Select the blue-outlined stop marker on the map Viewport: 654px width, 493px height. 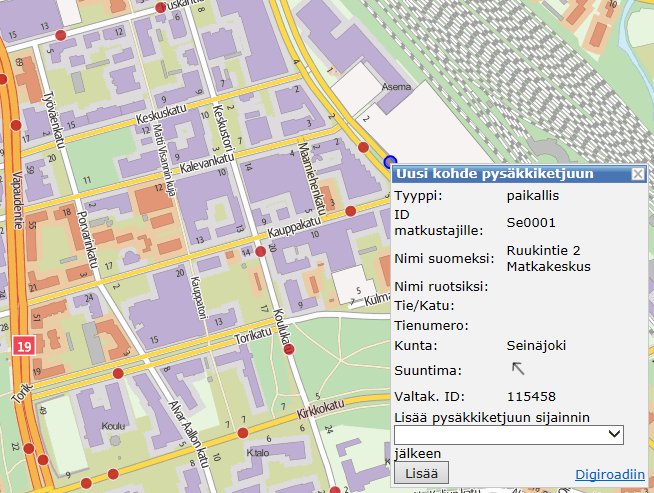click(x=390, y=161)
